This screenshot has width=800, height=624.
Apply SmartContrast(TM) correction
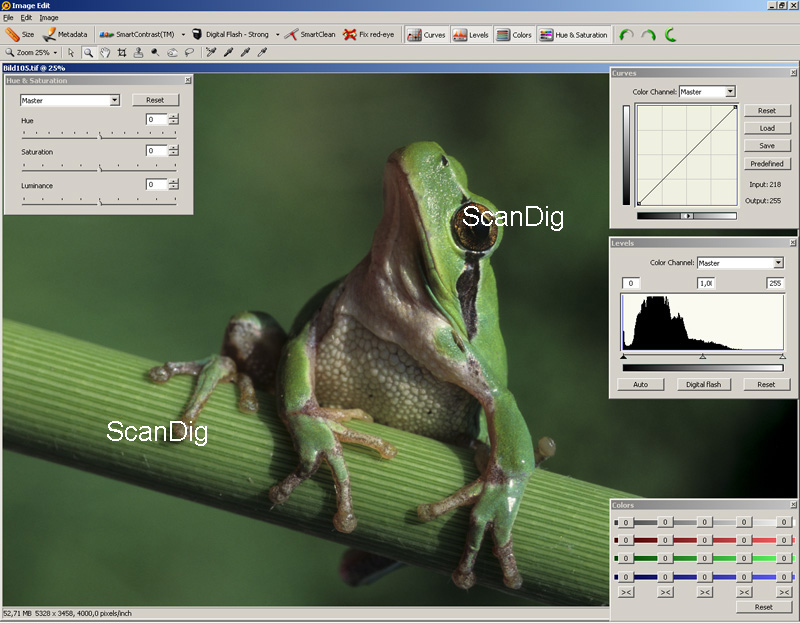tap(137, 35)
